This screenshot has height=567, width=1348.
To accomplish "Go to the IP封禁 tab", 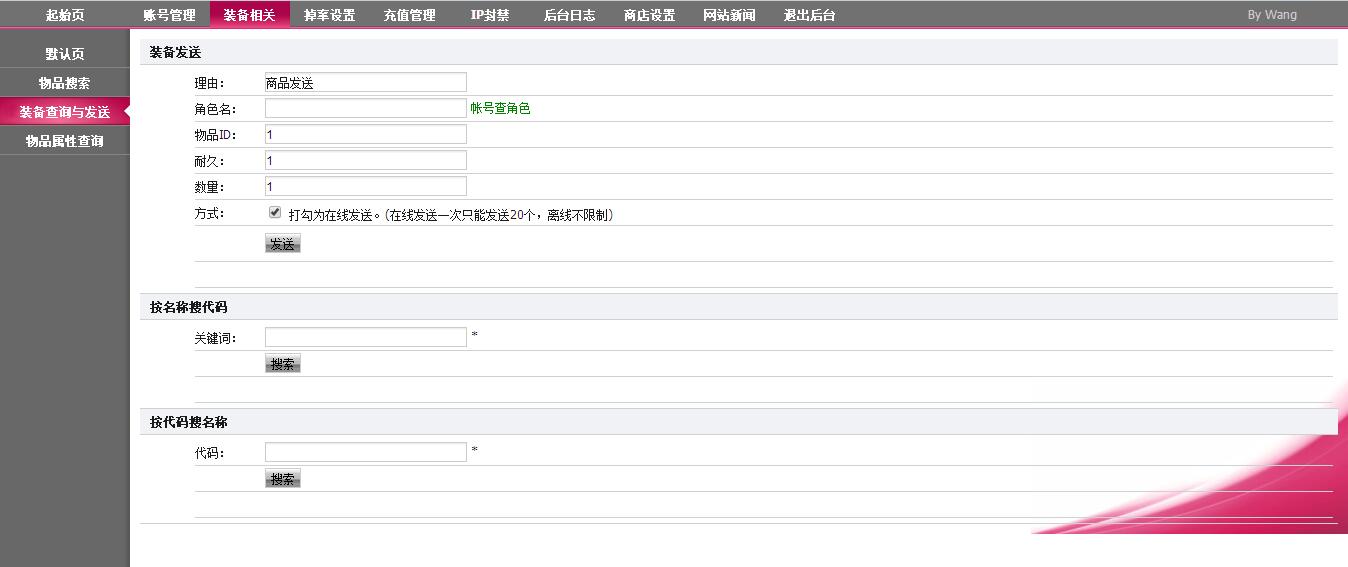I will coord(489,15).
